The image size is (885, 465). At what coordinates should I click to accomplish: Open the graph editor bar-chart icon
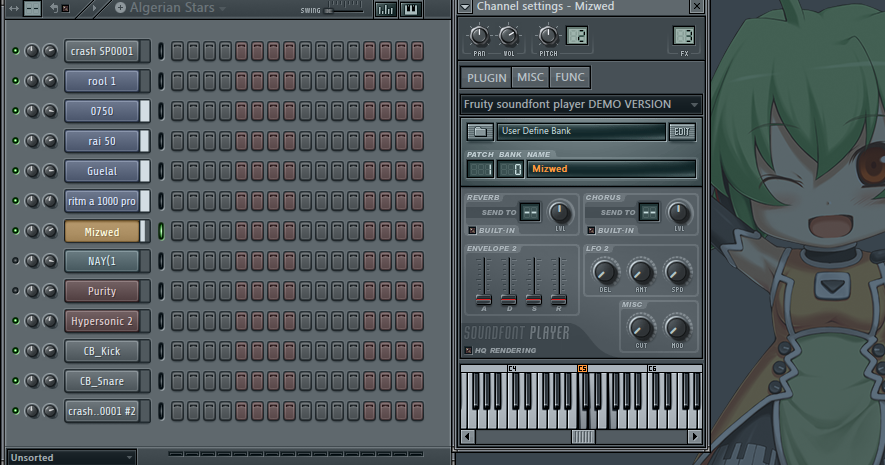tap(385, 9)
